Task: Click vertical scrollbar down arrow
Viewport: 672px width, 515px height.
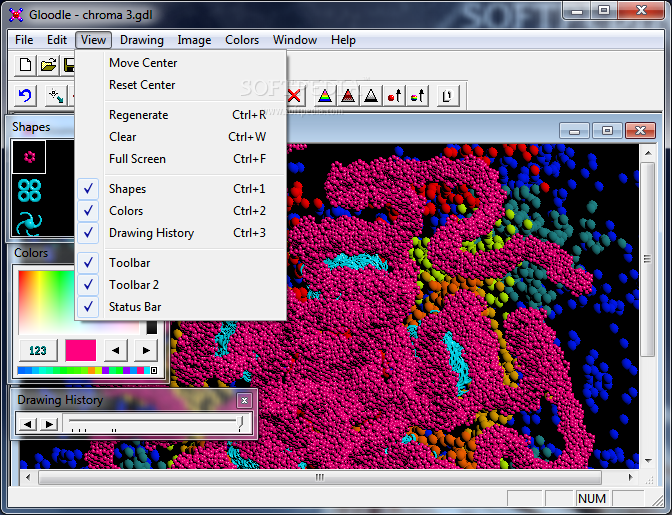Action: click(x=648, y=461)
